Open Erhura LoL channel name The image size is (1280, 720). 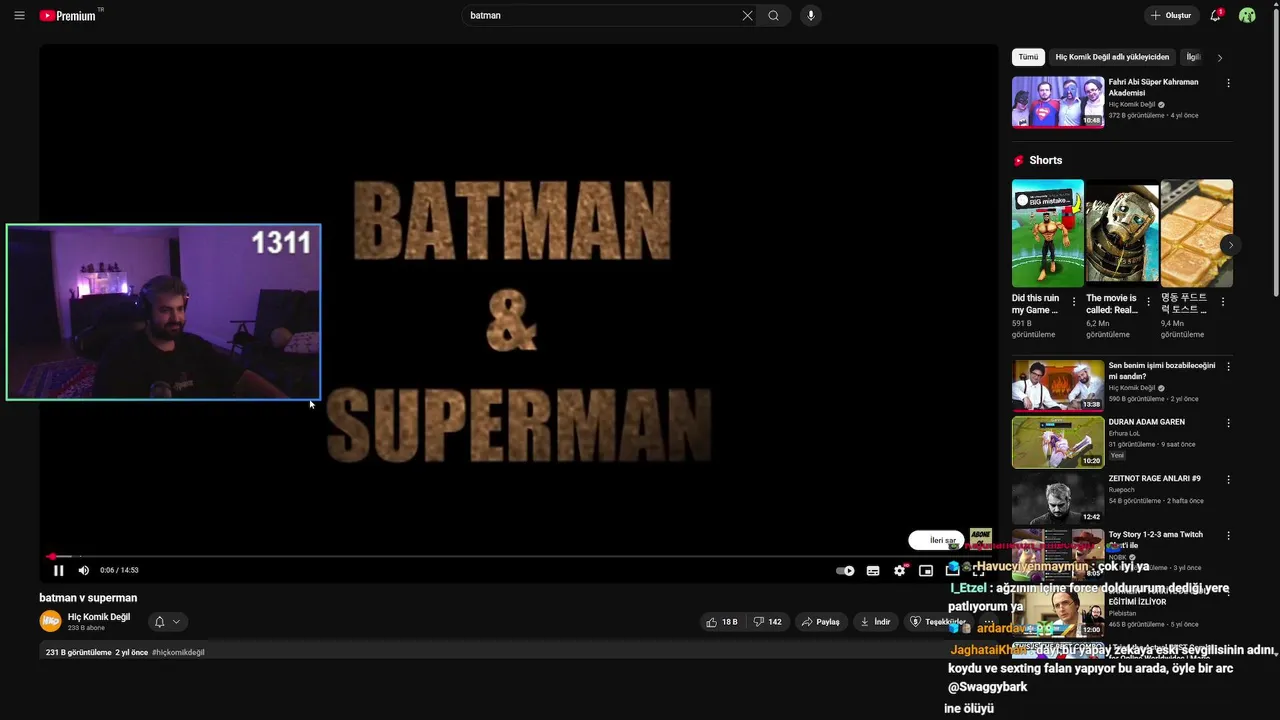(x=1124, y=433)
